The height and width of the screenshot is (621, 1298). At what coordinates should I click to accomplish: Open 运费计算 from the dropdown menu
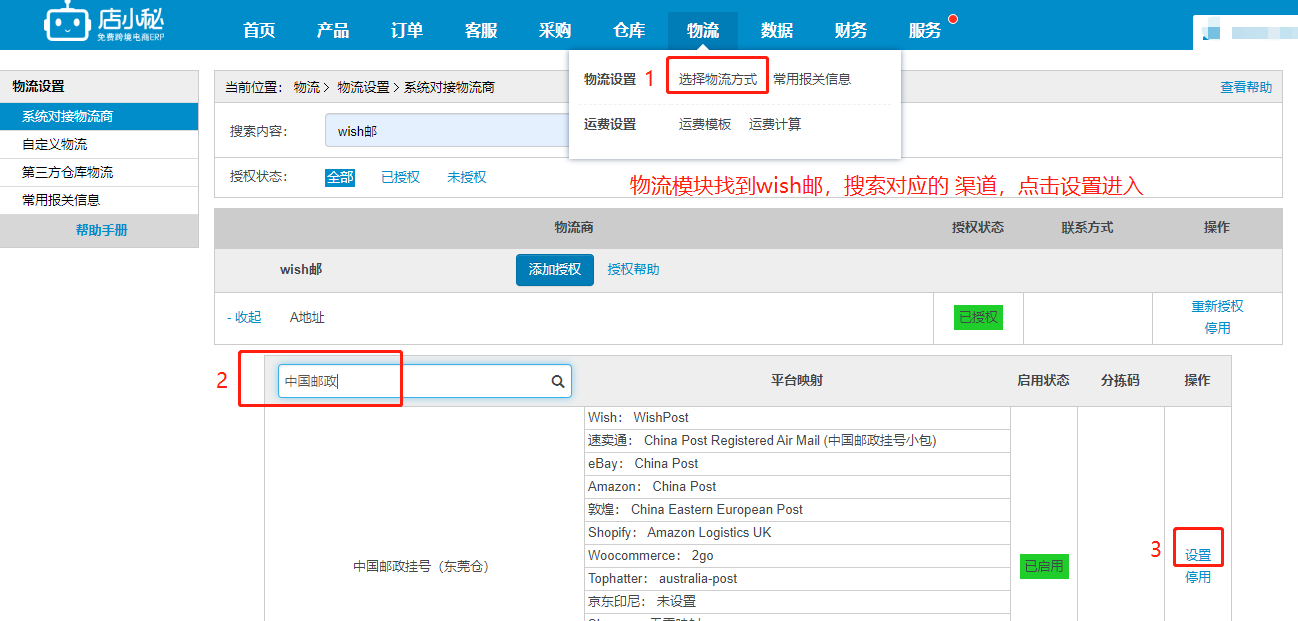(x=775, y=124)
